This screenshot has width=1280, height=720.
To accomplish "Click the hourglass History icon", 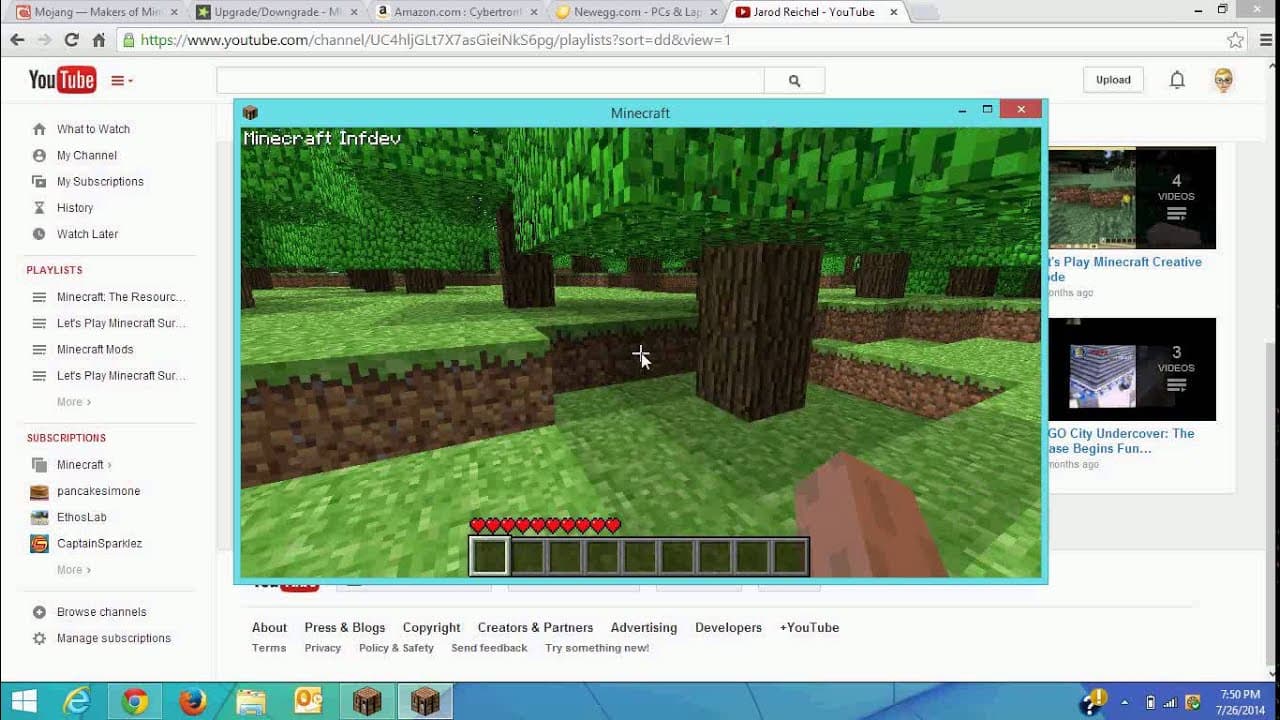I will [39, 208].
